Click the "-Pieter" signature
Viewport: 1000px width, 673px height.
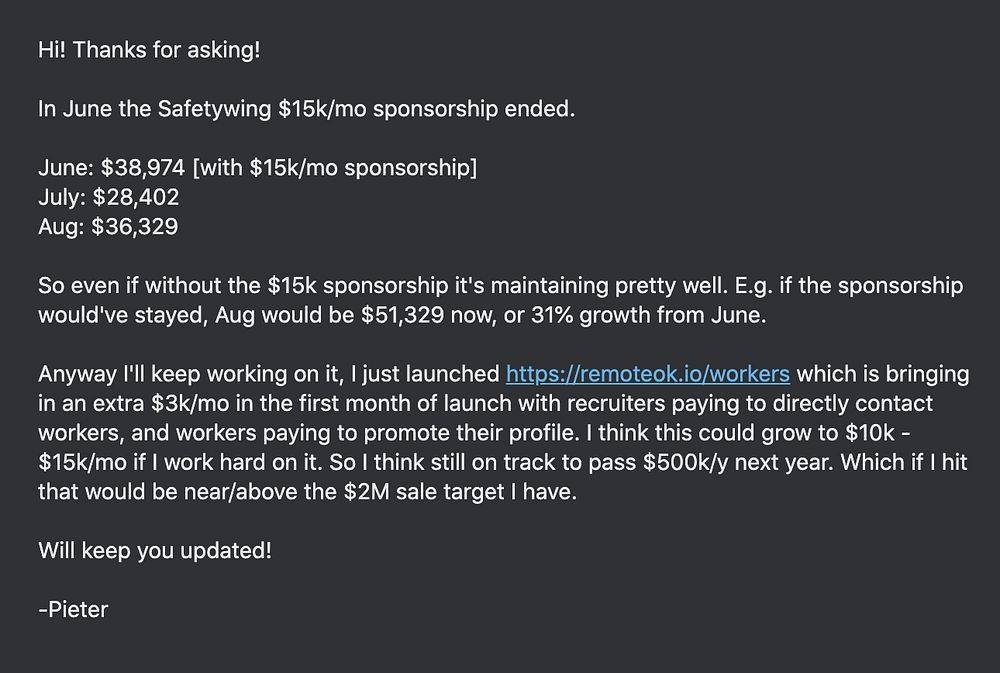coord(73,608)
